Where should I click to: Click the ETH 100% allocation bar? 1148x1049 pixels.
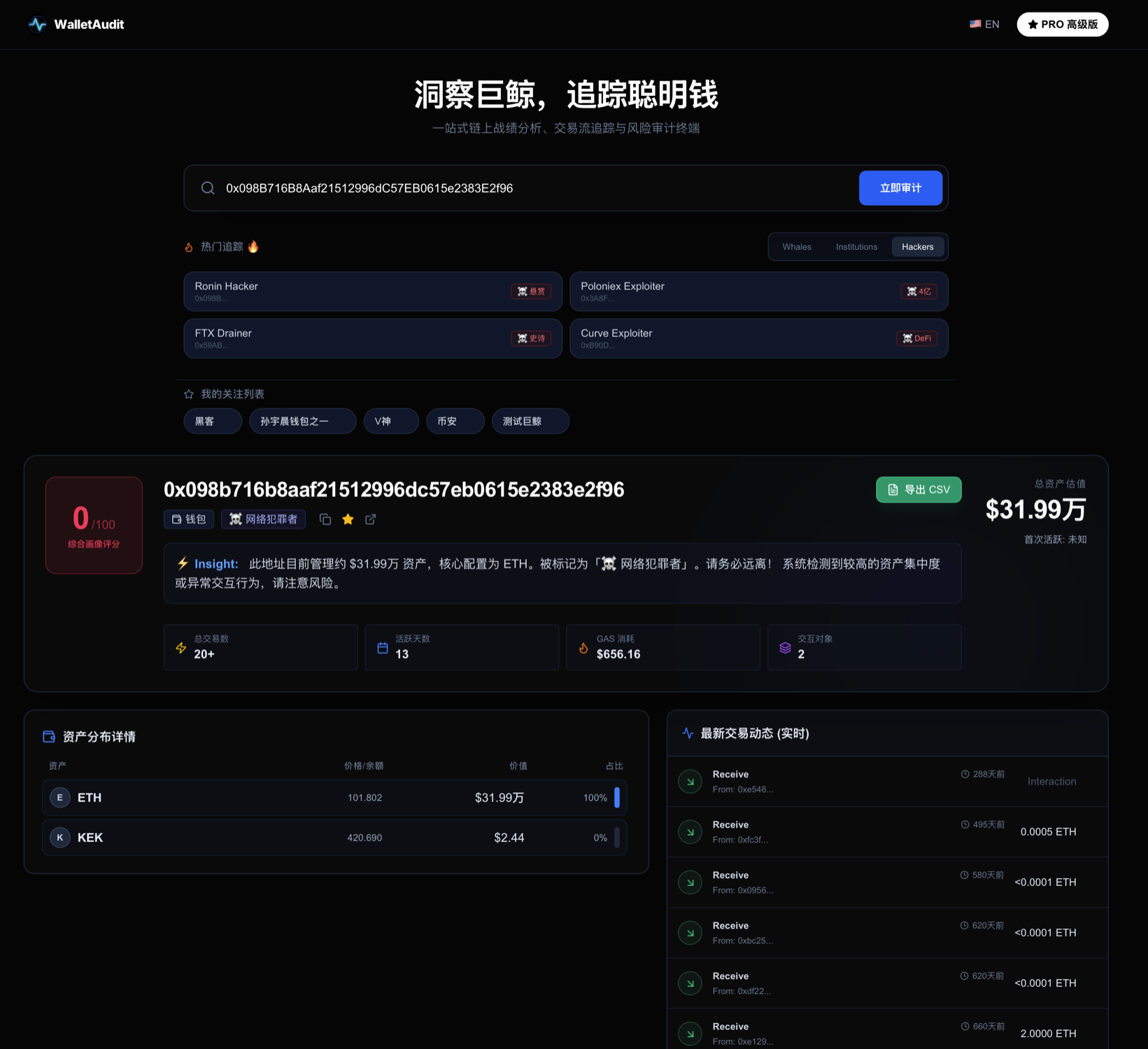pyautogui.click(x=617, y=798)
